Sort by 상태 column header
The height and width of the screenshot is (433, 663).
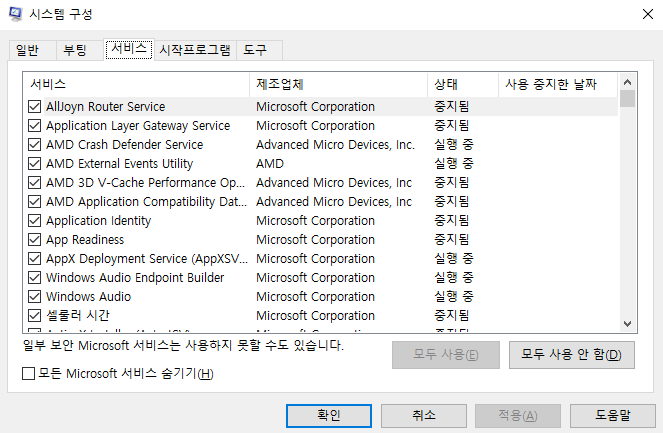[x=463, y=85]
